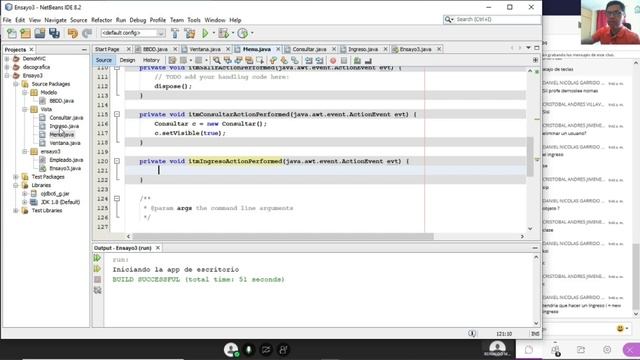This screenshot has width=640, height=360.
Task: Switch to the History view
Action: (151, 60)
